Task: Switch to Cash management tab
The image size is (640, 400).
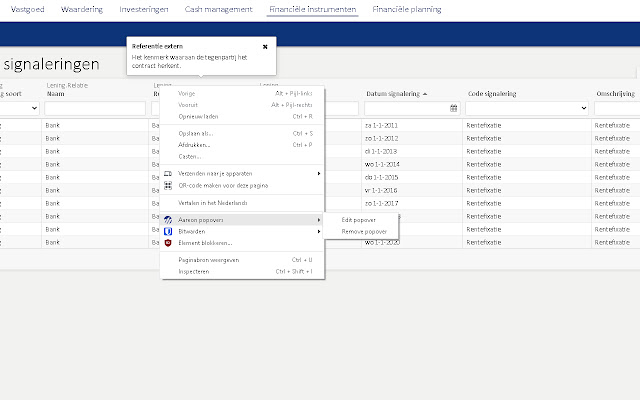Action: [x=219, y=9]
